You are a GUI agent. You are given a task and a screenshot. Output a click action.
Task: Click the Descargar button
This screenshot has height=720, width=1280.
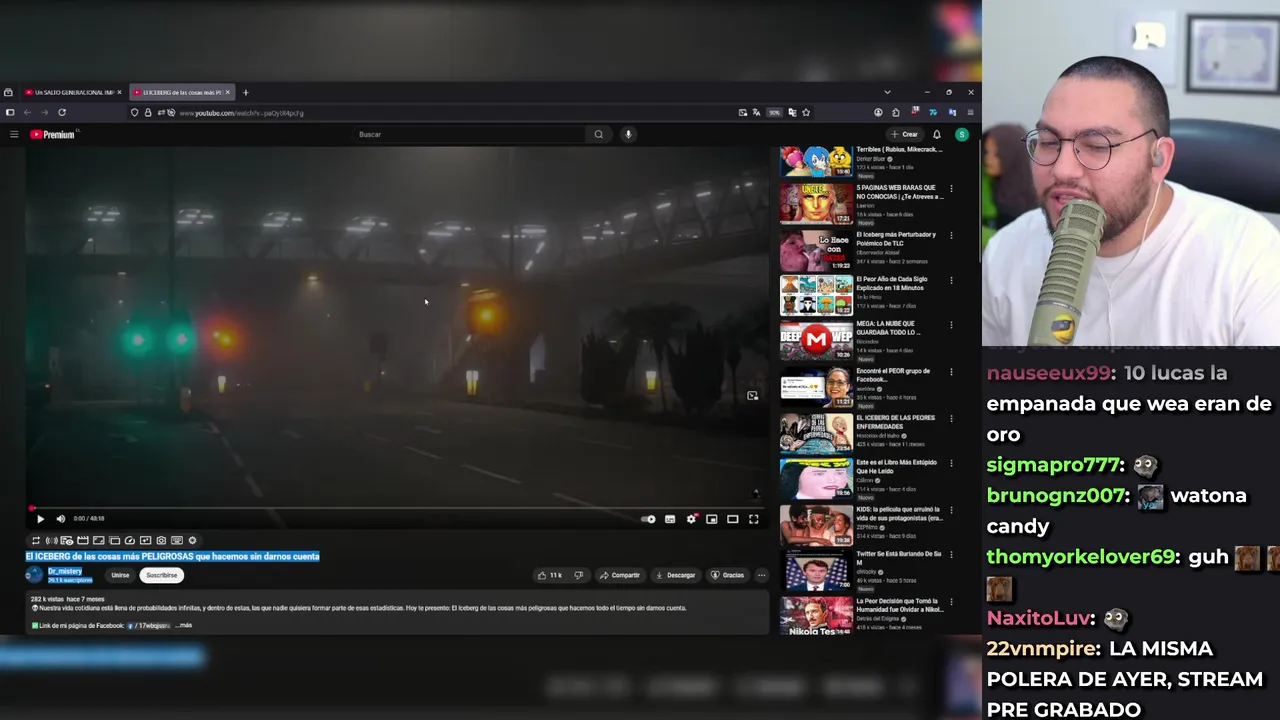click(676, 575)
